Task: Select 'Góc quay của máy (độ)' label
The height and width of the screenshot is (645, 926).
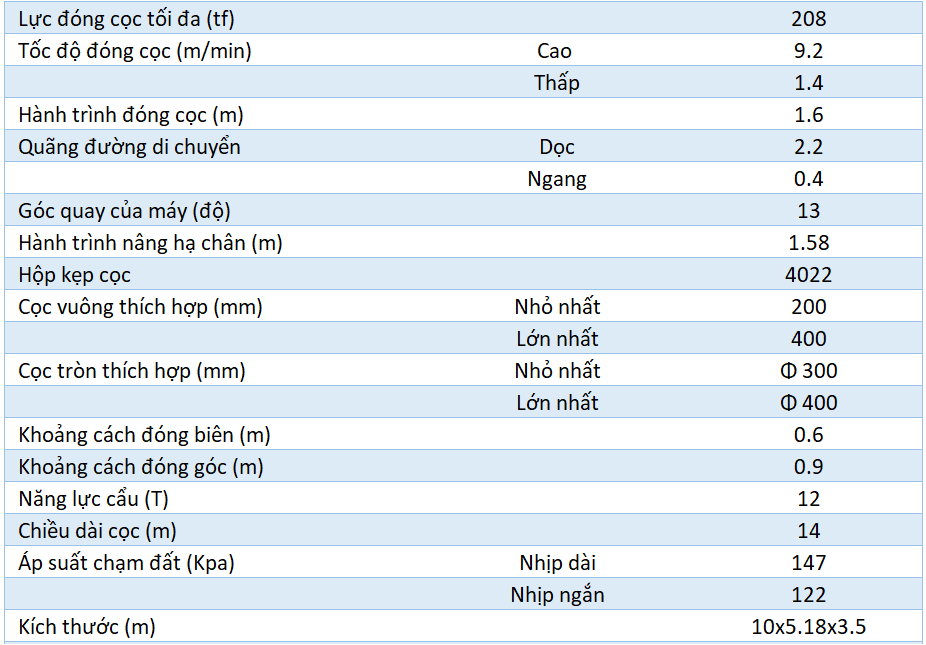Action: (x=125, y=211)
